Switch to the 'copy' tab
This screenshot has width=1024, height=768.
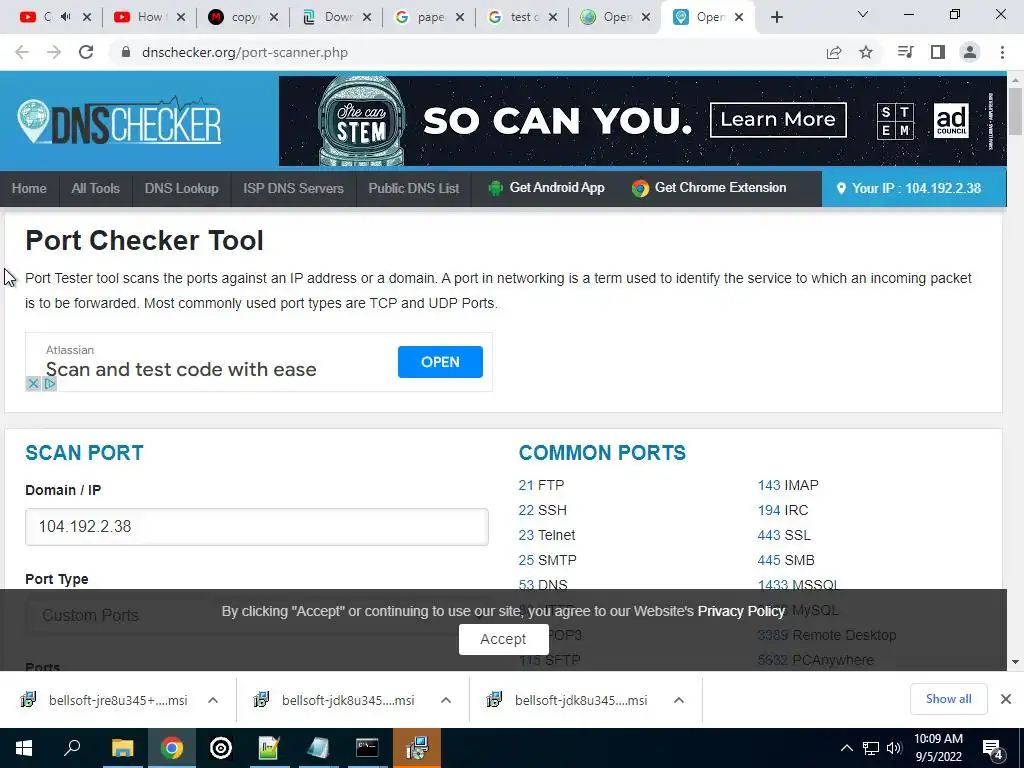point(243,17)
